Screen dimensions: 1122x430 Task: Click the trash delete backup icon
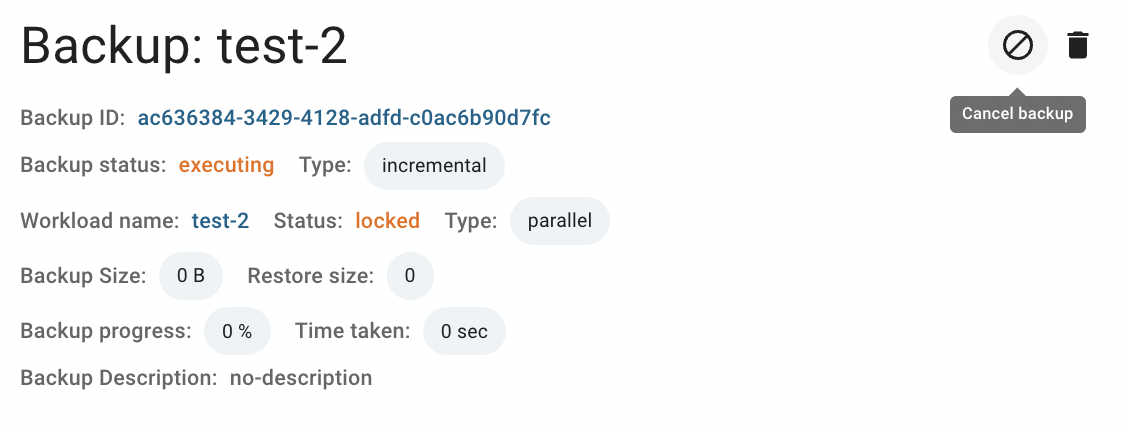(x=1078, y=45)
